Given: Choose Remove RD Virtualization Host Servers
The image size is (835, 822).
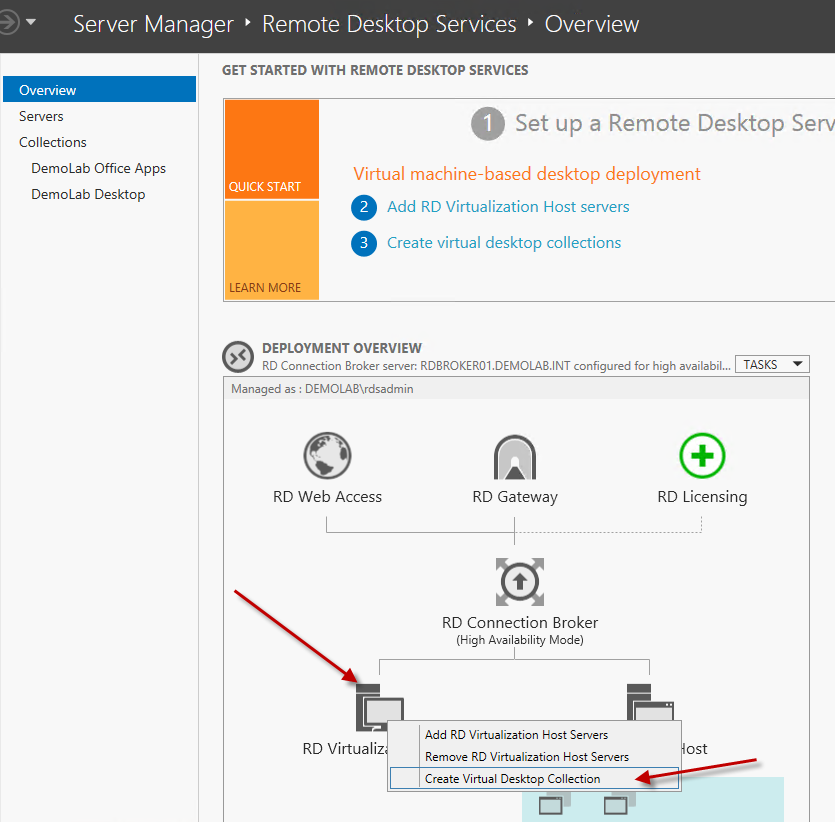Looking at the screenshot, I should 527,757.
